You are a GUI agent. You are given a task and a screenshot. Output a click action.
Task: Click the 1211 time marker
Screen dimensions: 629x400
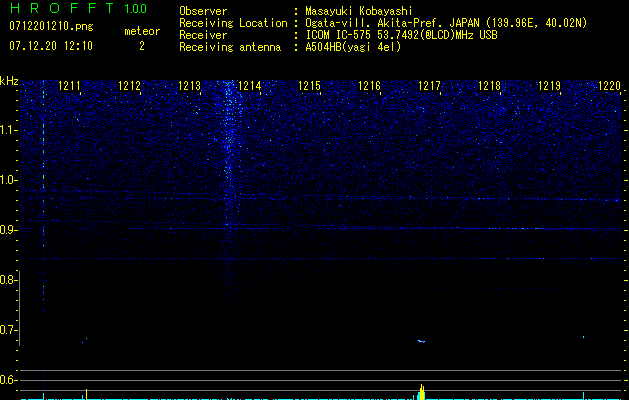tap(69, 86)
